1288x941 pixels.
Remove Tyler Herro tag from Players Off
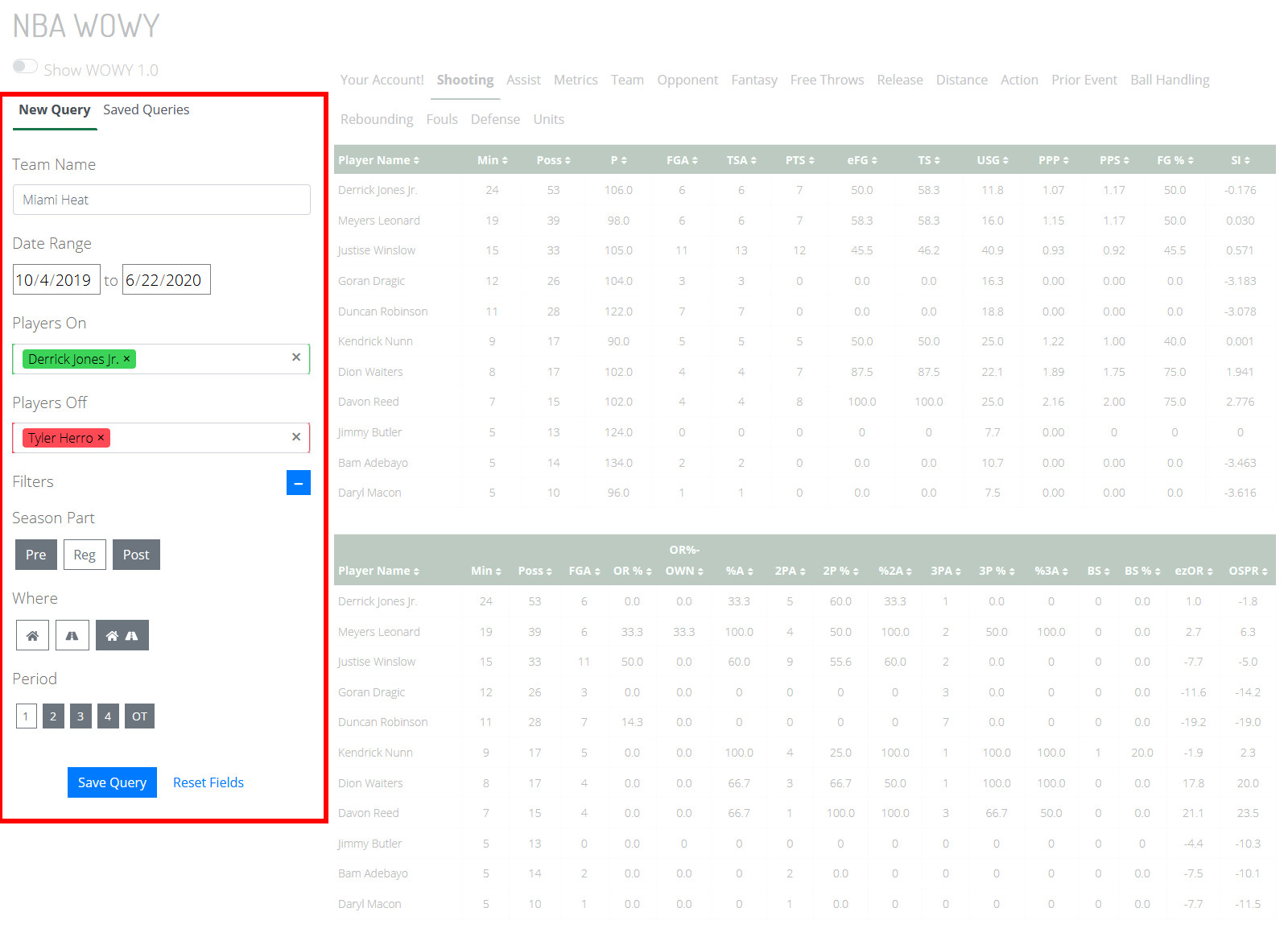(101, 438)
